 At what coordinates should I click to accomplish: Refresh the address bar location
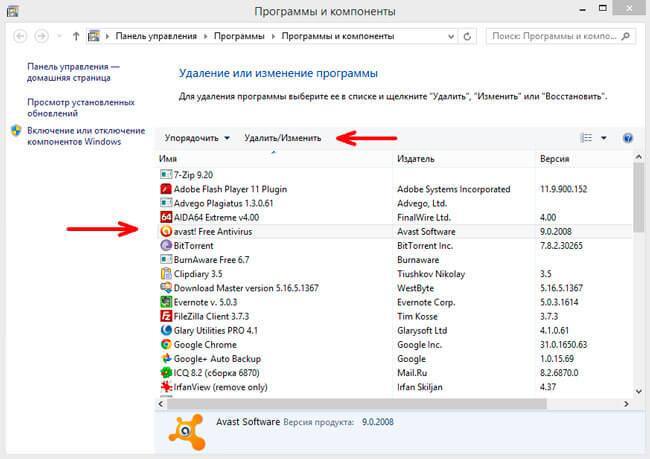click(x=467, y=36)
